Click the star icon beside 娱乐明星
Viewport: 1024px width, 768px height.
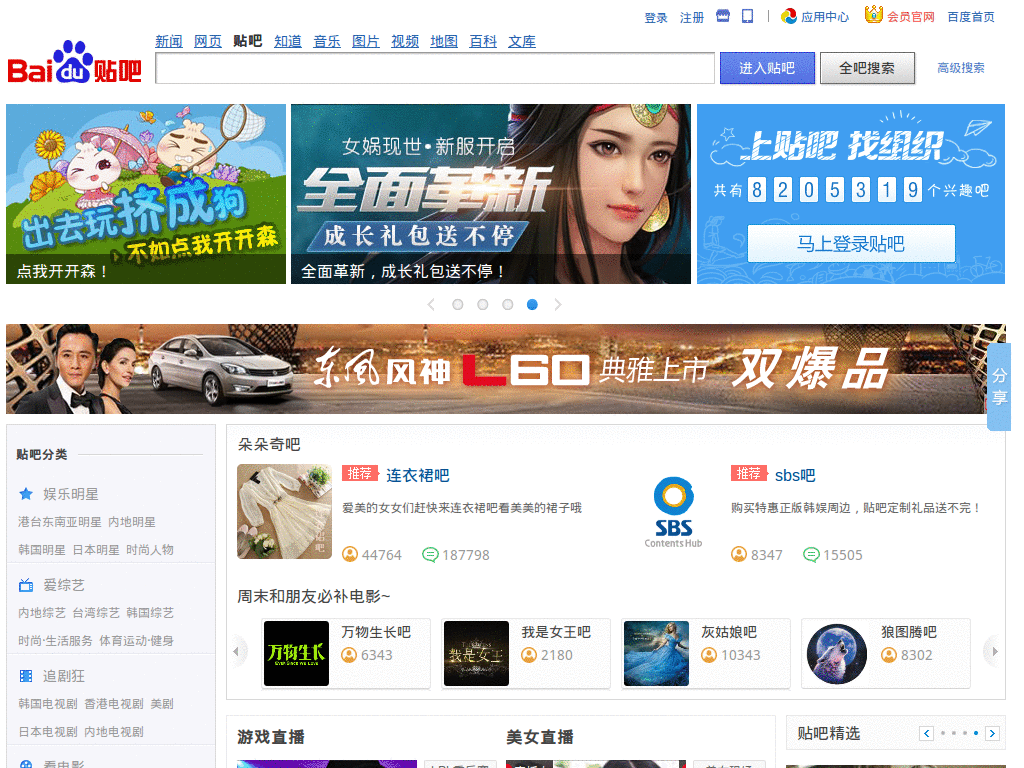pyautogui.click(x=27, y=493)
